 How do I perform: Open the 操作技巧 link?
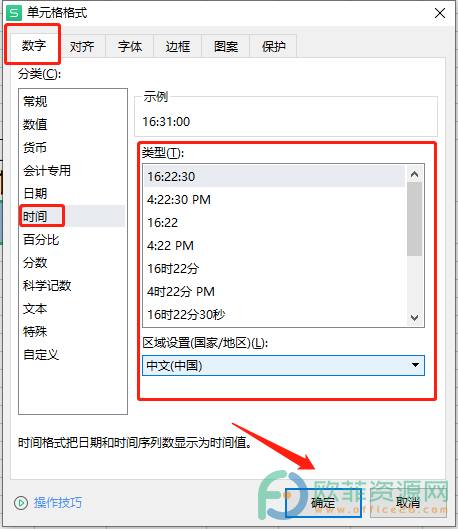[58, 503]
